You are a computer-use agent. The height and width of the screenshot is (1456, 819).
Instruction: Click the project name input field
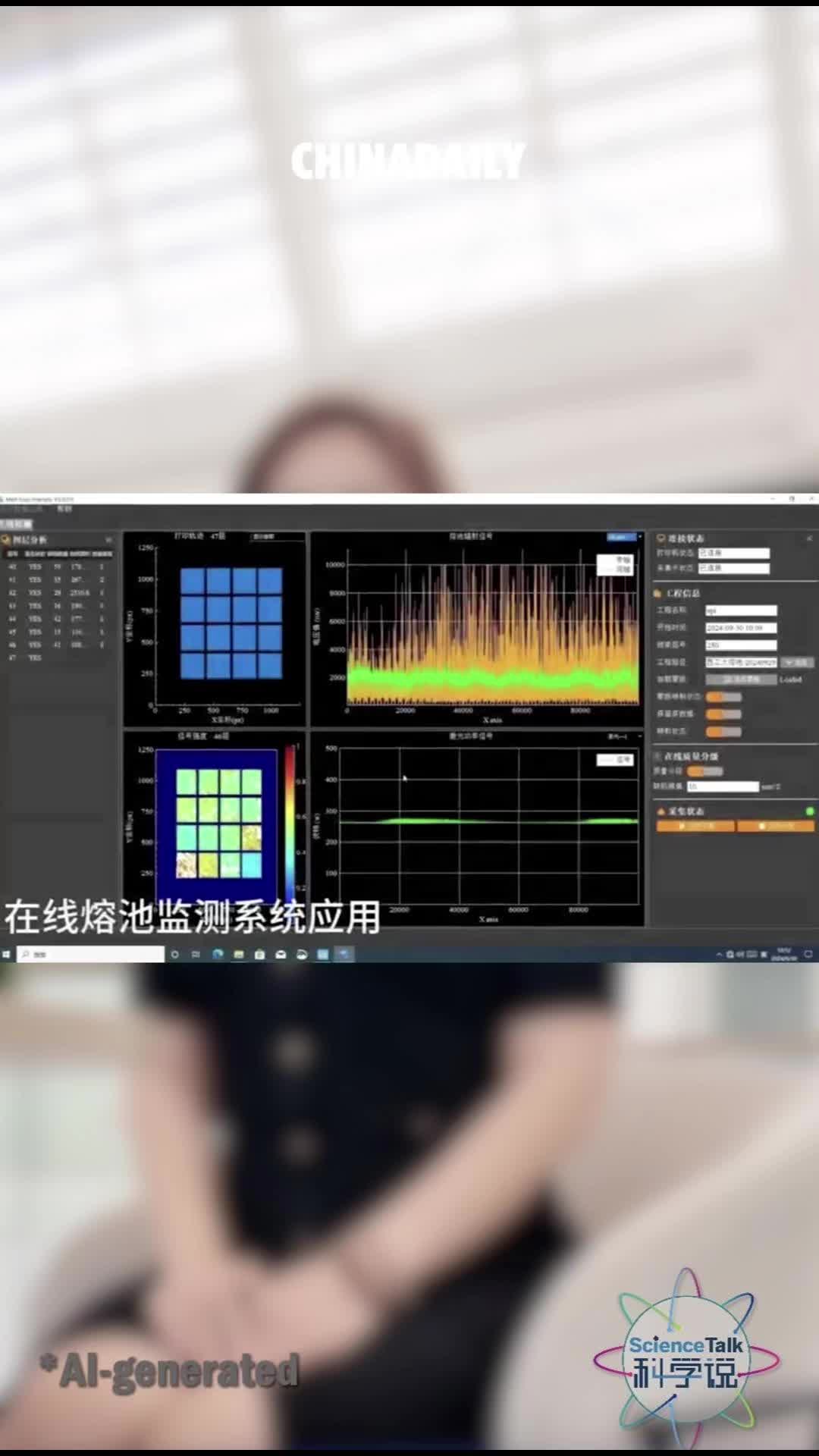(741, 610)
